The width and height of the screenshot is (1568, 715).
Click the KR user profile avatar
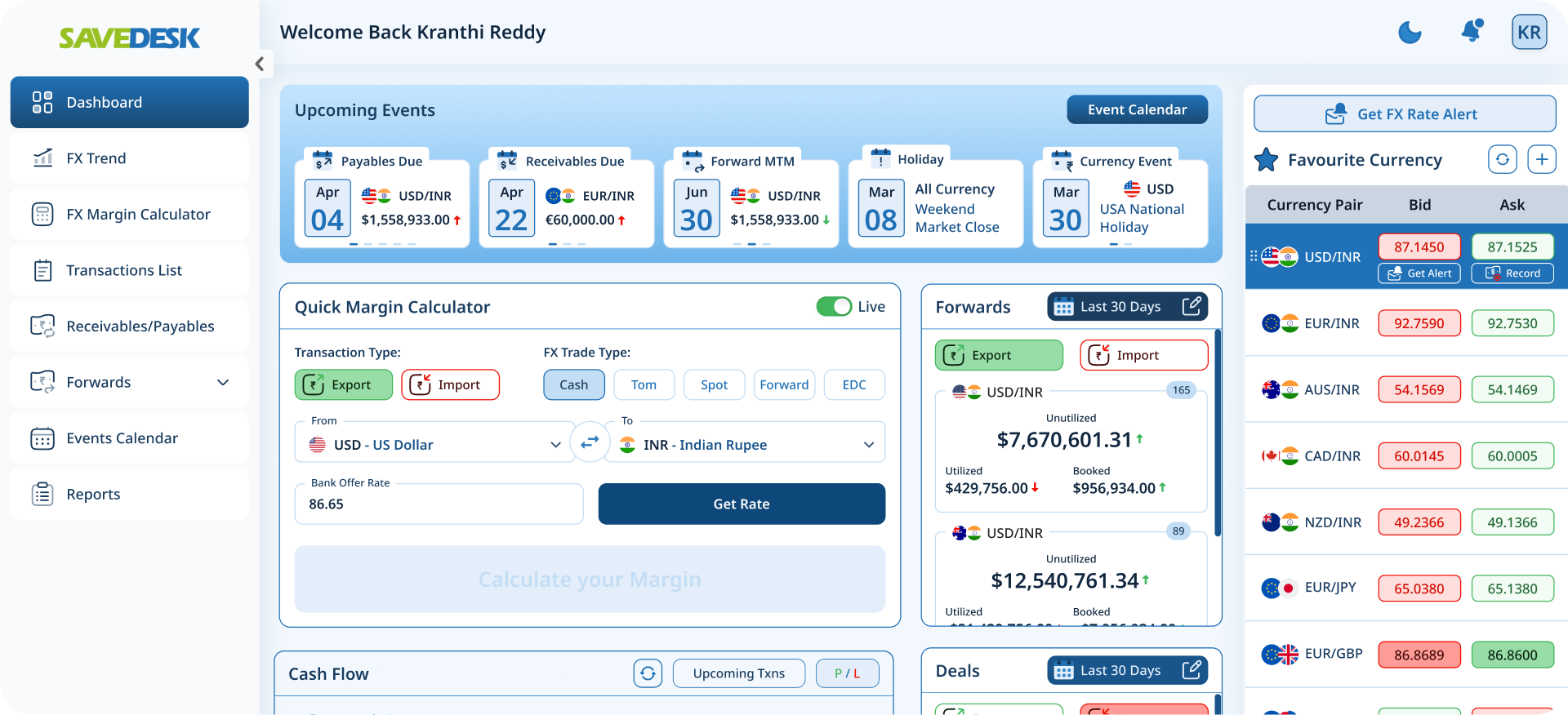click(1529, 33)
